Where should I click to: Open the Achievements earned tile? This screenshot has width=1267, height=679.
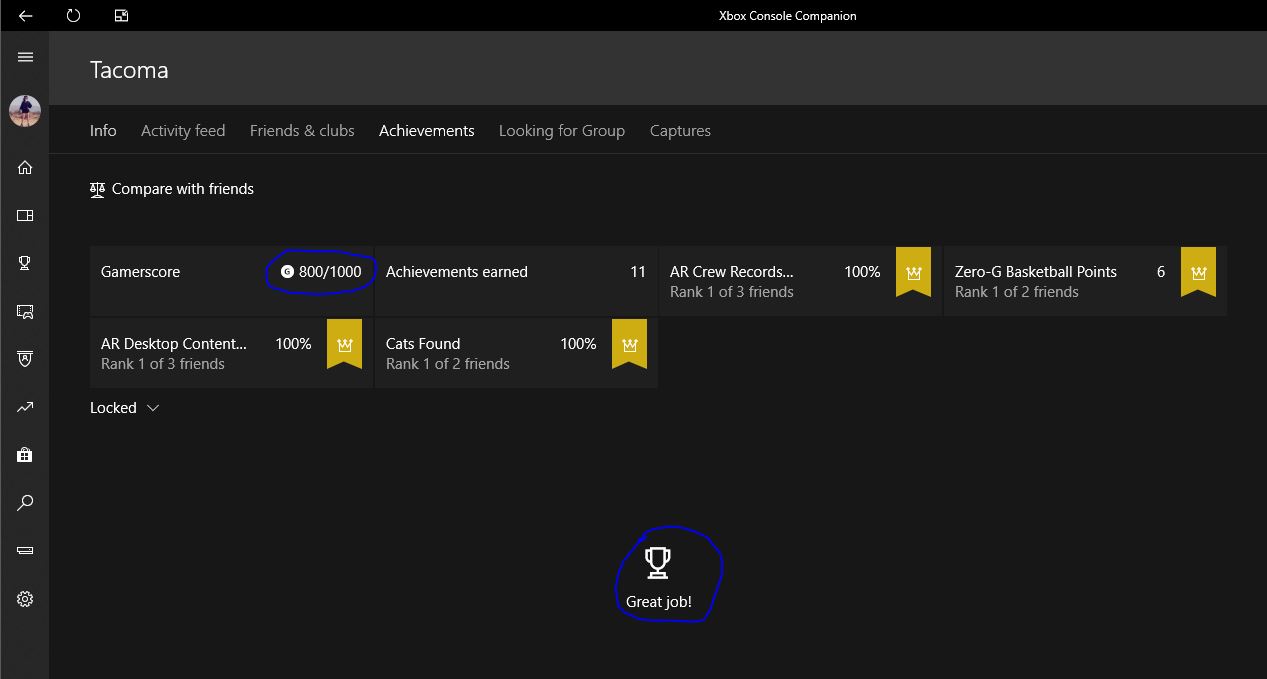[x=516, y=281]
